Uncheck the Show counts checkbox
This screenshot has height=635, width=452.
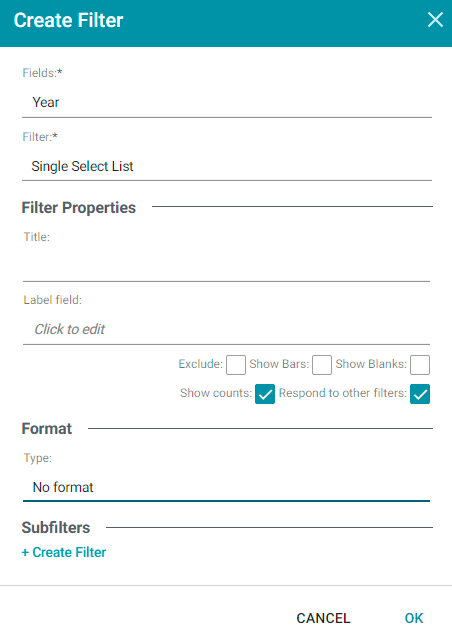[265, 394]
